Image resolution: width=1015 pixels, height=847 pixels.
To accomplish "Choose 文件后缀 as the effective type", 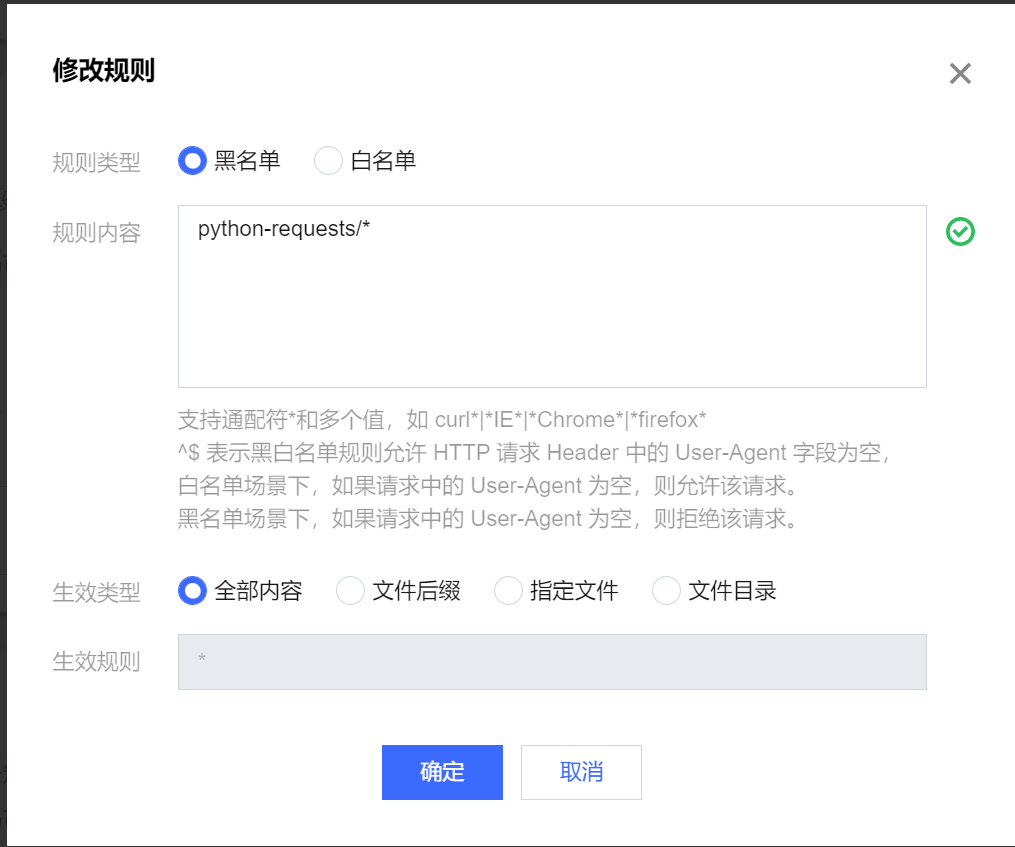I will [x=350, y=591].
